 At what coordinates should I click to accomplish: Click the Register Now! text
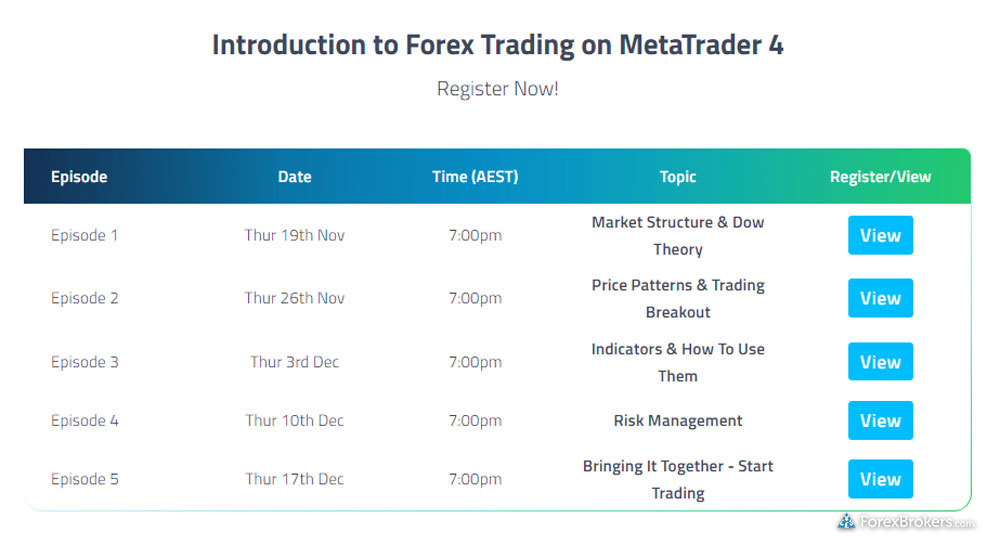[x=497, y=89]
